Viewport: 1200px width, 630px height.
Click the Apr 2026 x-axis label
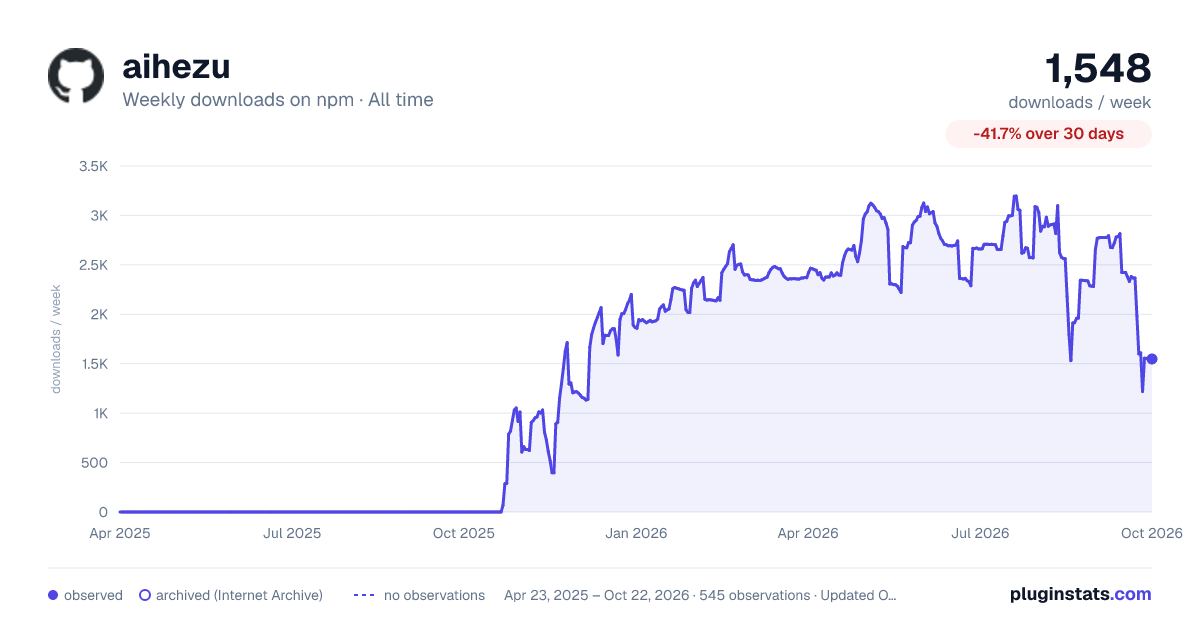tap(808, 533)
